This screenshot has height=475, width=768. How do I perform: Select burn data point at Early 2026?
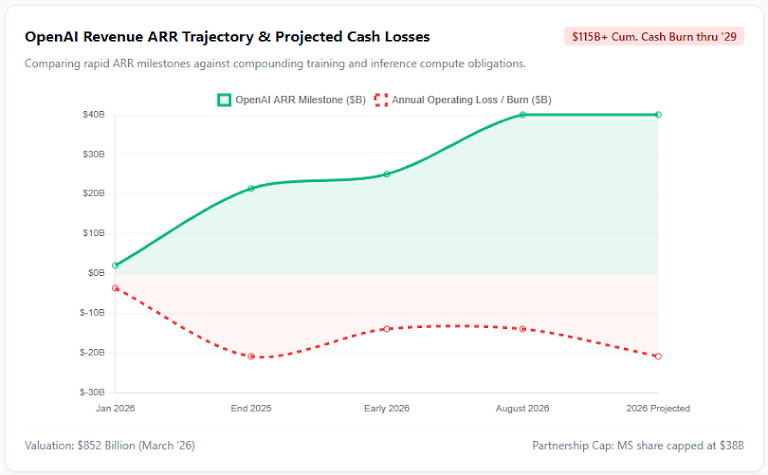coord(387,329)
